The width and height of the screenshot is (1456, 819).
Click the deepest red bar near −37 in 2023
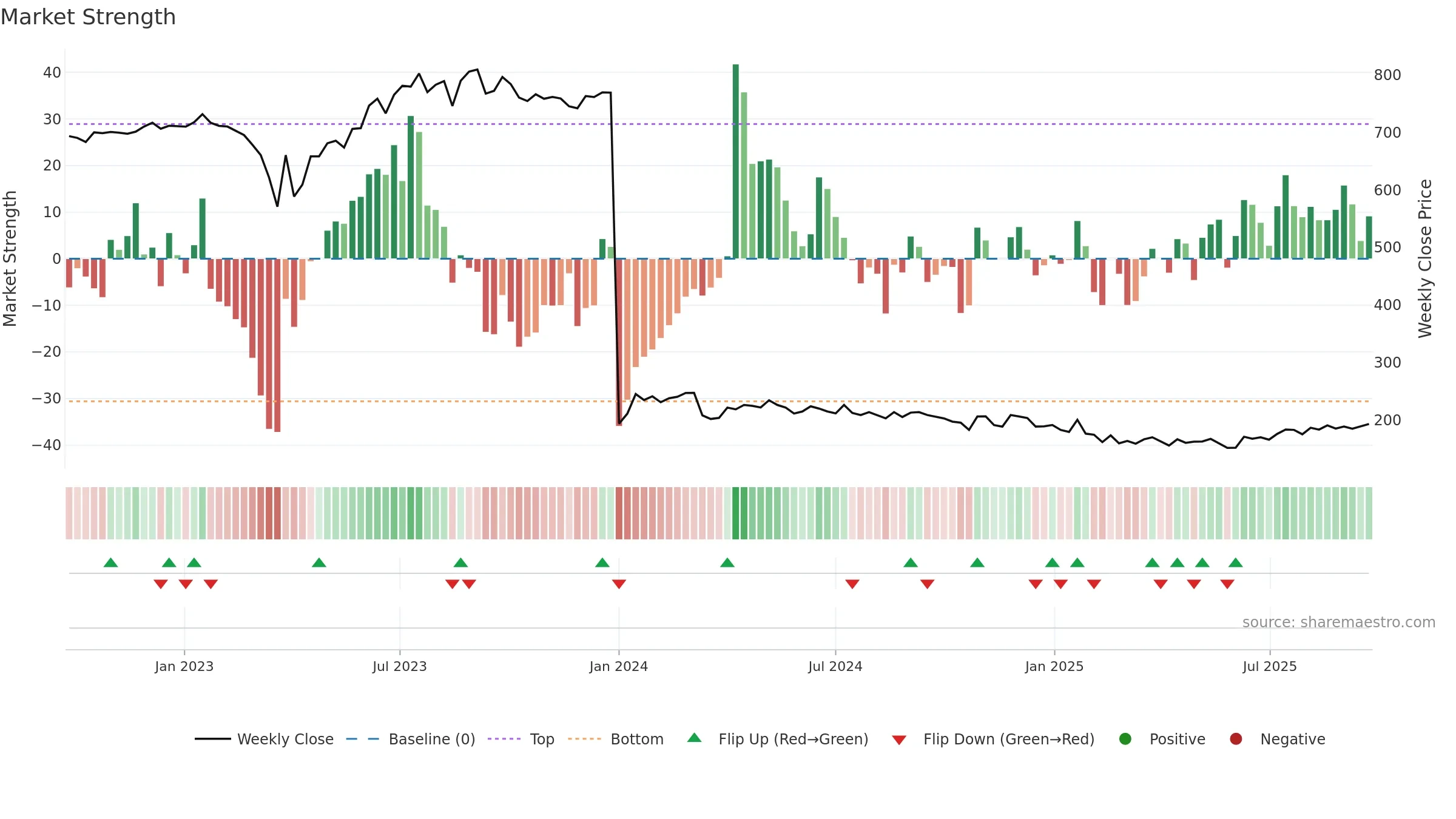pos(277,345)
